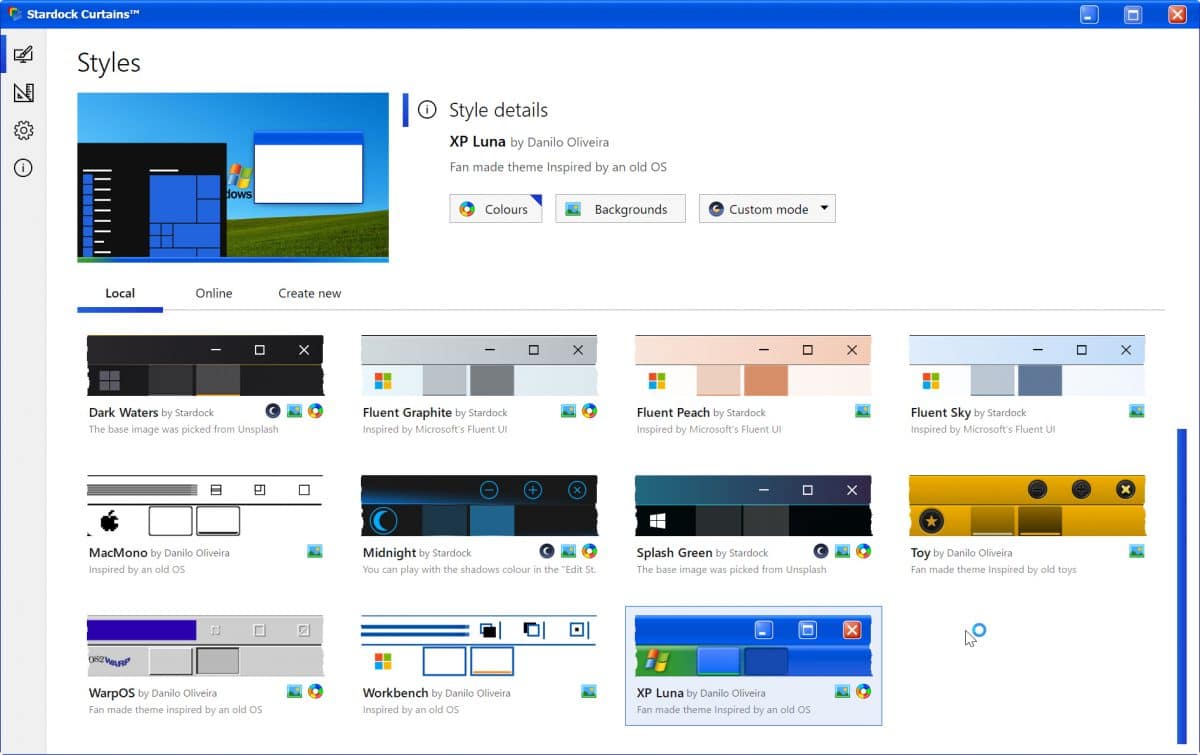Select the style editor ruler icon in sidebar

pyautogui.click(x=24, y=92)
